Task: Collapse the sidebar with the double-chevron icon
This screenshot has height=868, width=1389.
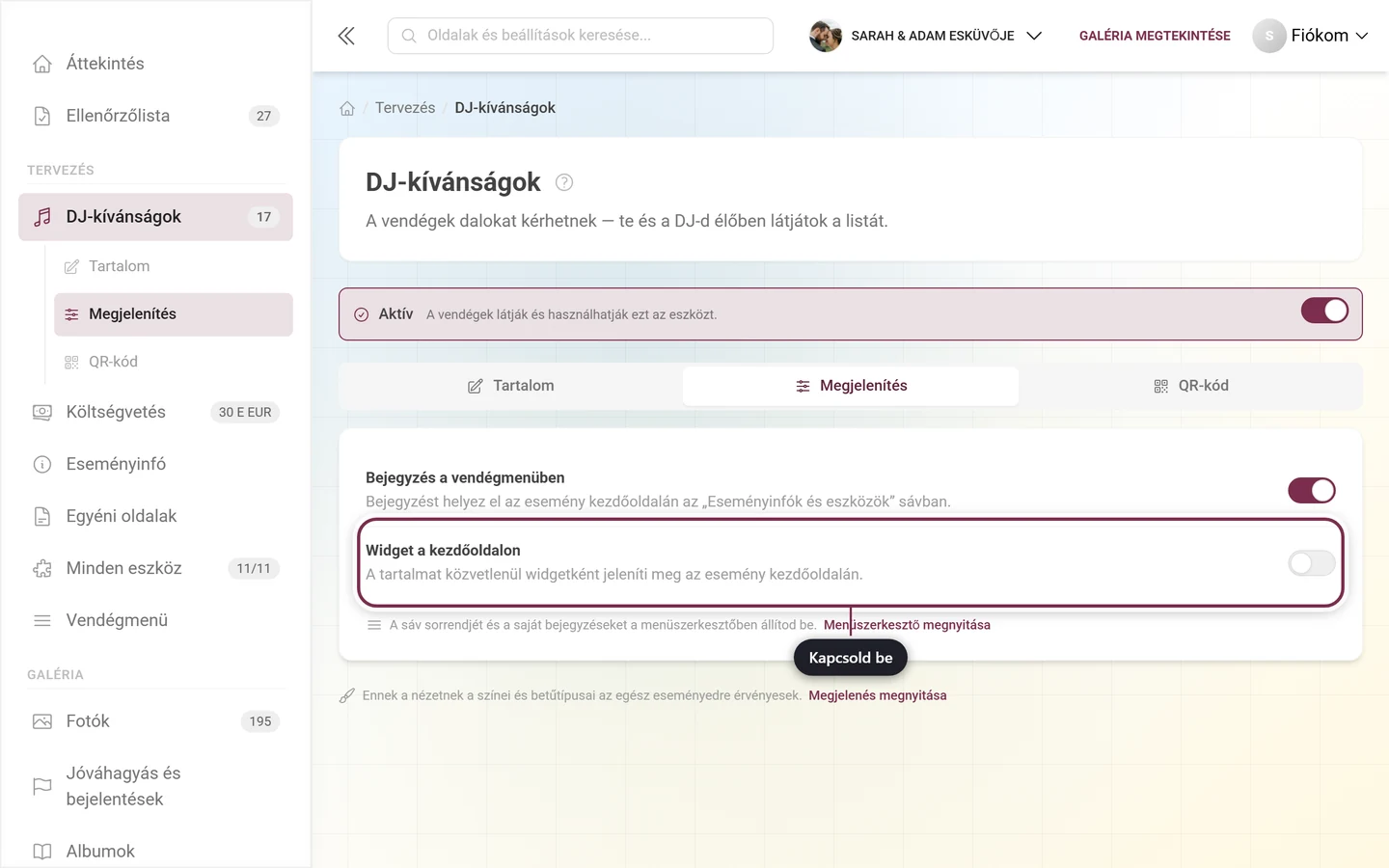Action: coord(346,36)
